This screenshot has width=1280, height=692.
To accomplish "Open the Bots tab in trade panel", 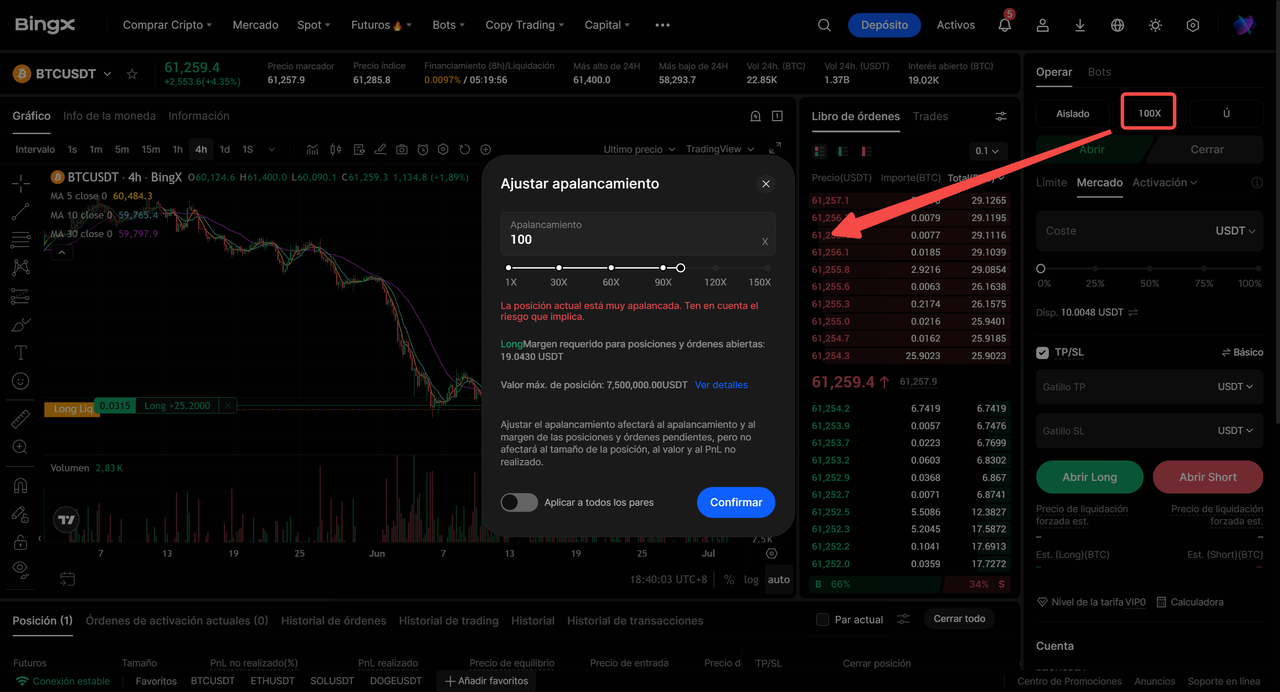I will click(1099, 72).
